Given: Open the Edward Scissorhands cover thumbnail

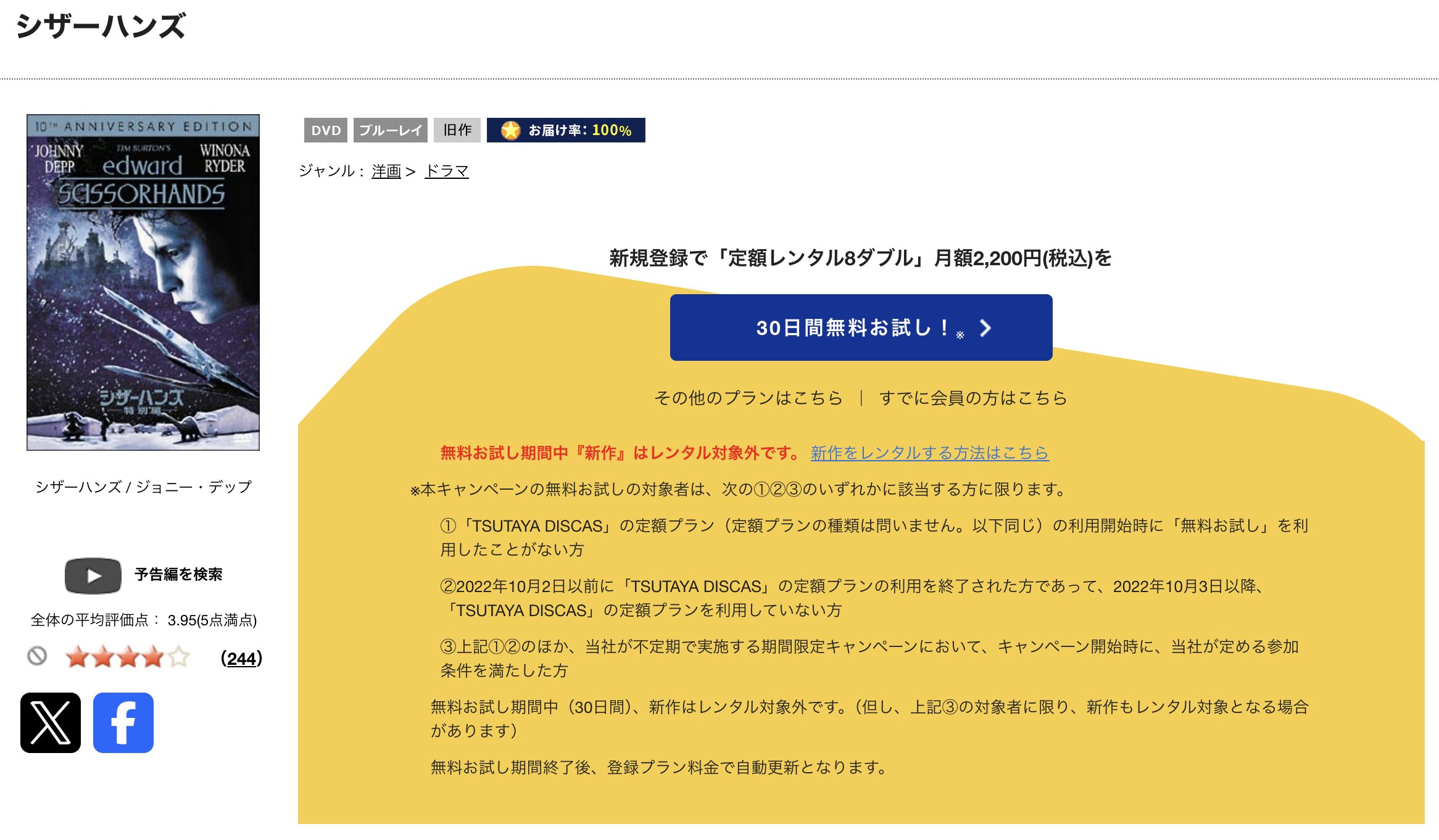Looking at the screenshot, I should click(x=143, y=282).
